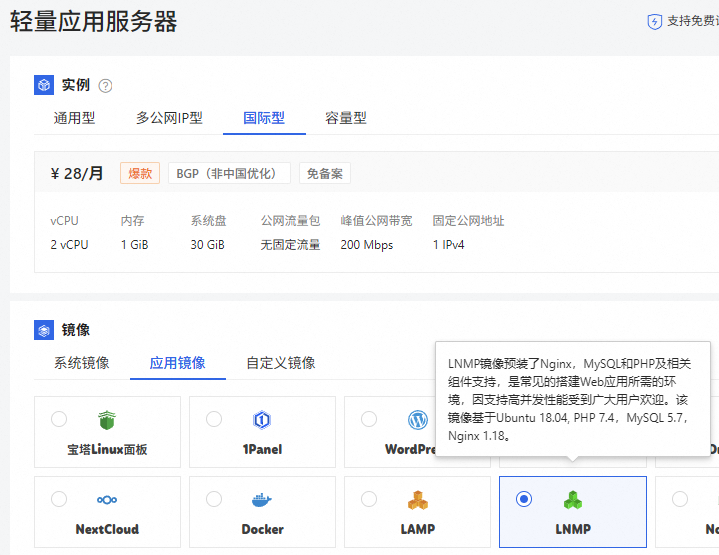Screen dimensions: 719x555
Task: Click the vCPU column header
Action: click(x=64, y=221)
